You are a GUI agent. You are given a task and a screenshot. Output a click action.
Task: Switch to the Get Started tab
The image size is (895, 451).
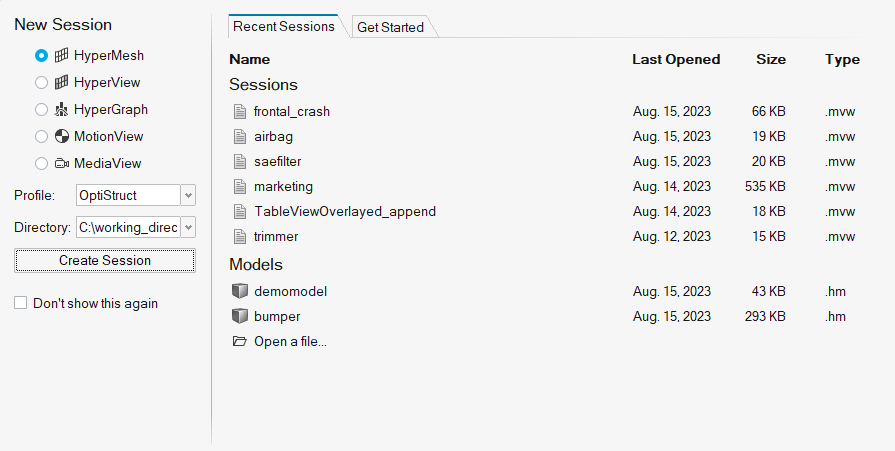tap(390, 27)
